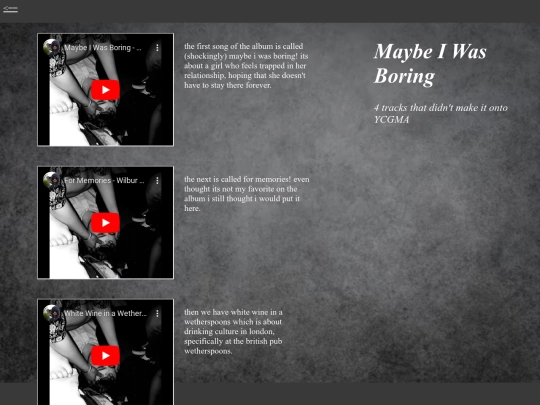Open the 'White Wine in a Wether...' video title
This screenshot has height=405, width=540.
105,313
